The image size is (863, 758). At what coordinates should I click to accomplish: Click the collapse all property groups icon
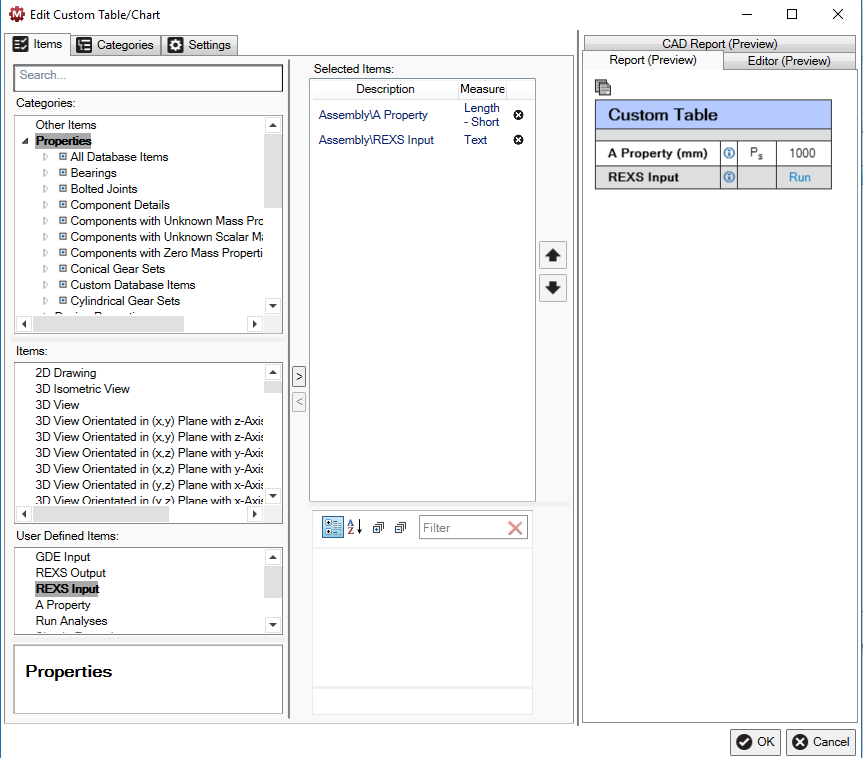tap(400, 528)
